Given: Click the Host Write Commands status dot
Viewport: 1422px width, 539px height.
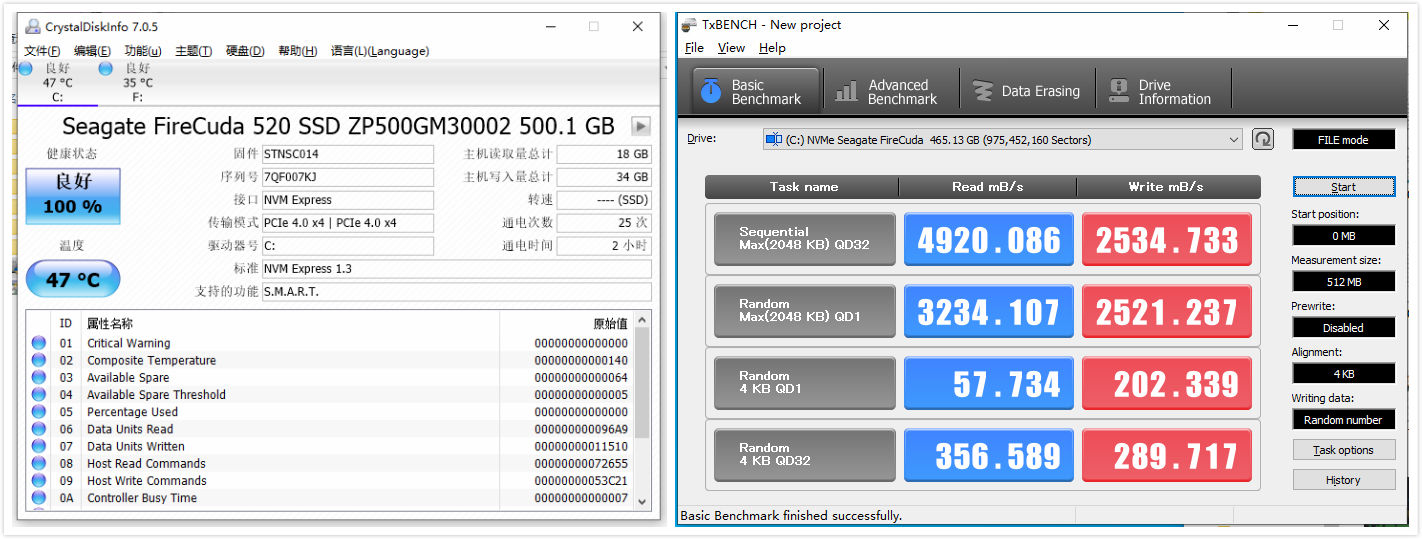Looking at the screenshot, I should (x=39, y=480).
